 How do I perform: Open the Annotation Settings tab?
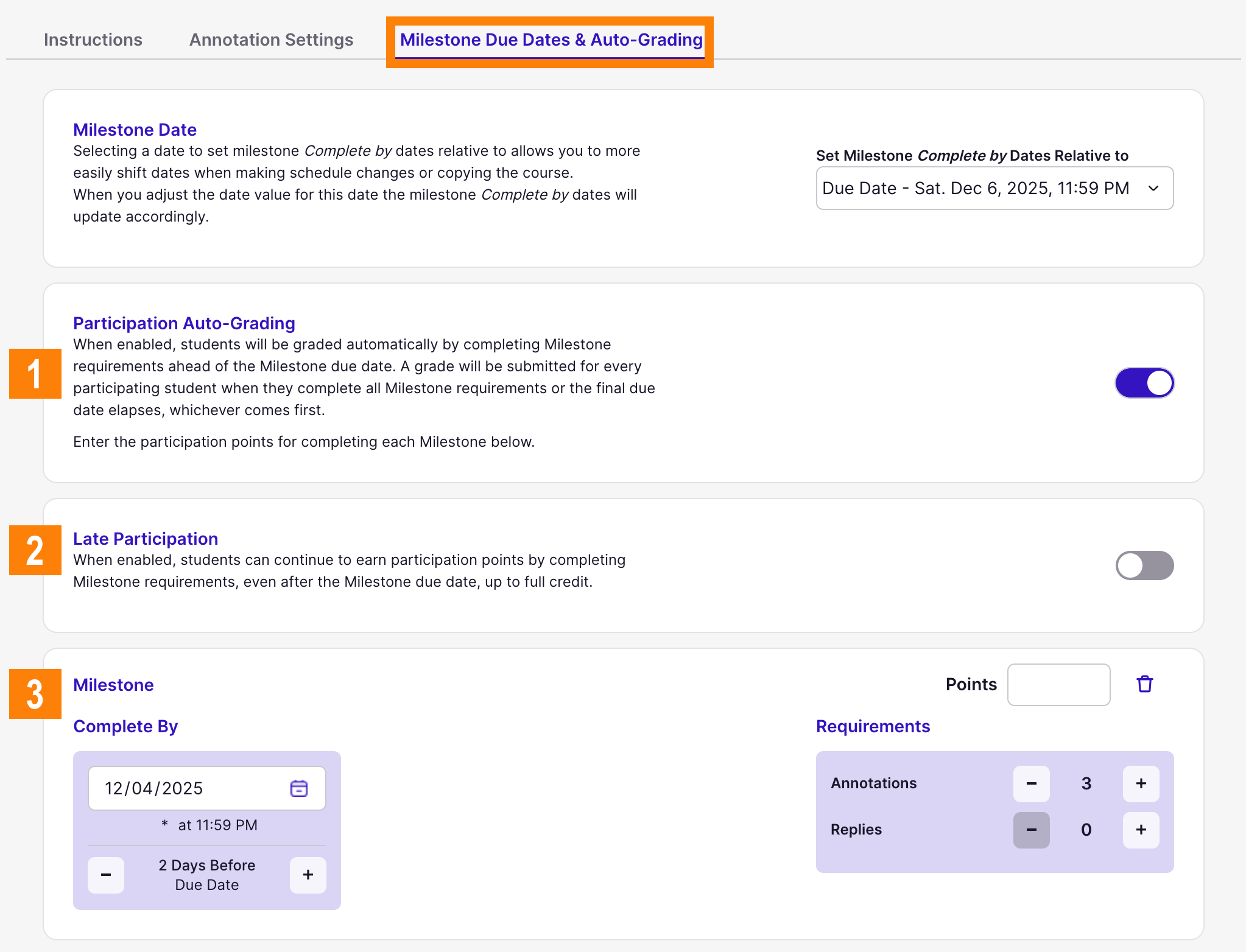271,39
